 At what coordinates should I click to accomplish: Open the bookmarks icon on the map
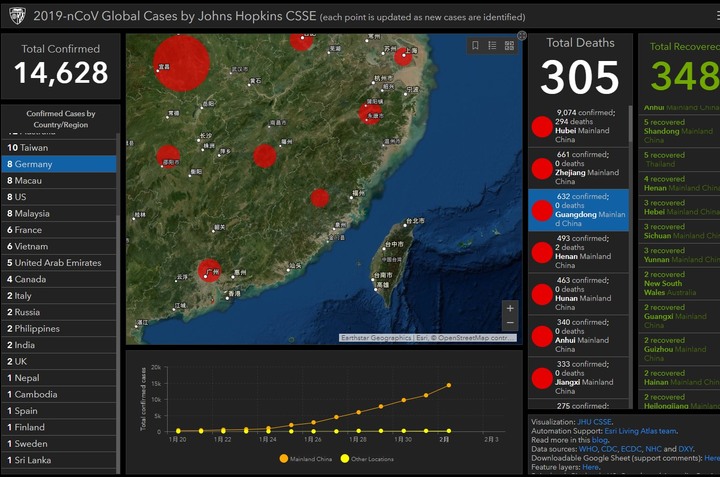(475, 45)
